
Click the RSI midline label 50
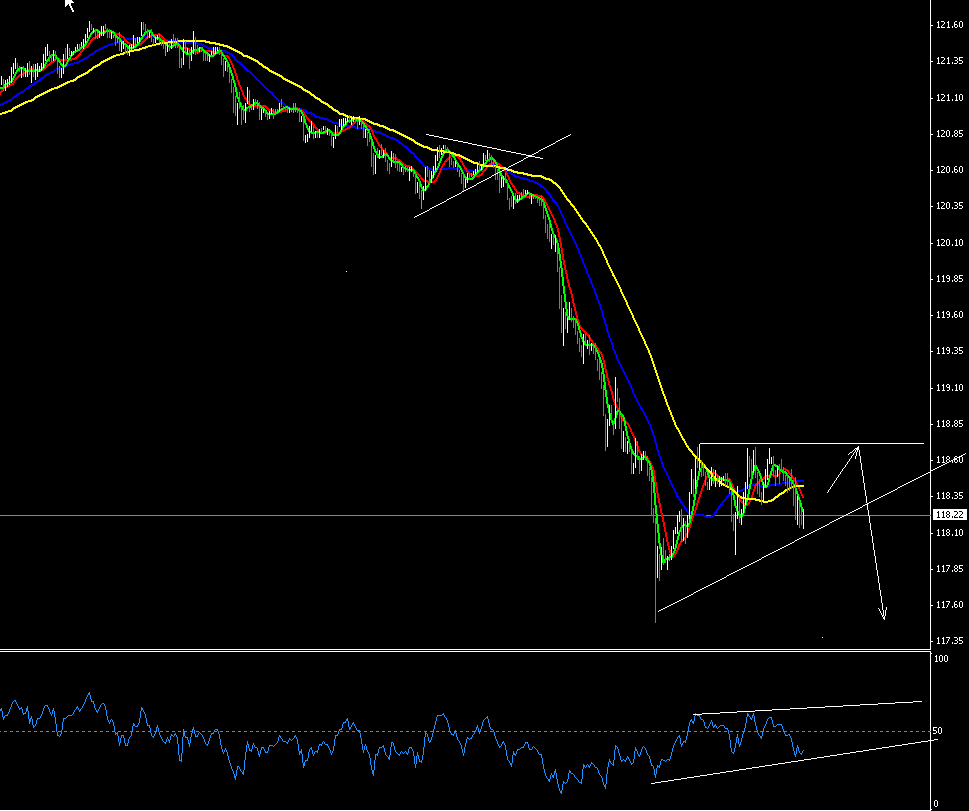tap(937, 731)
